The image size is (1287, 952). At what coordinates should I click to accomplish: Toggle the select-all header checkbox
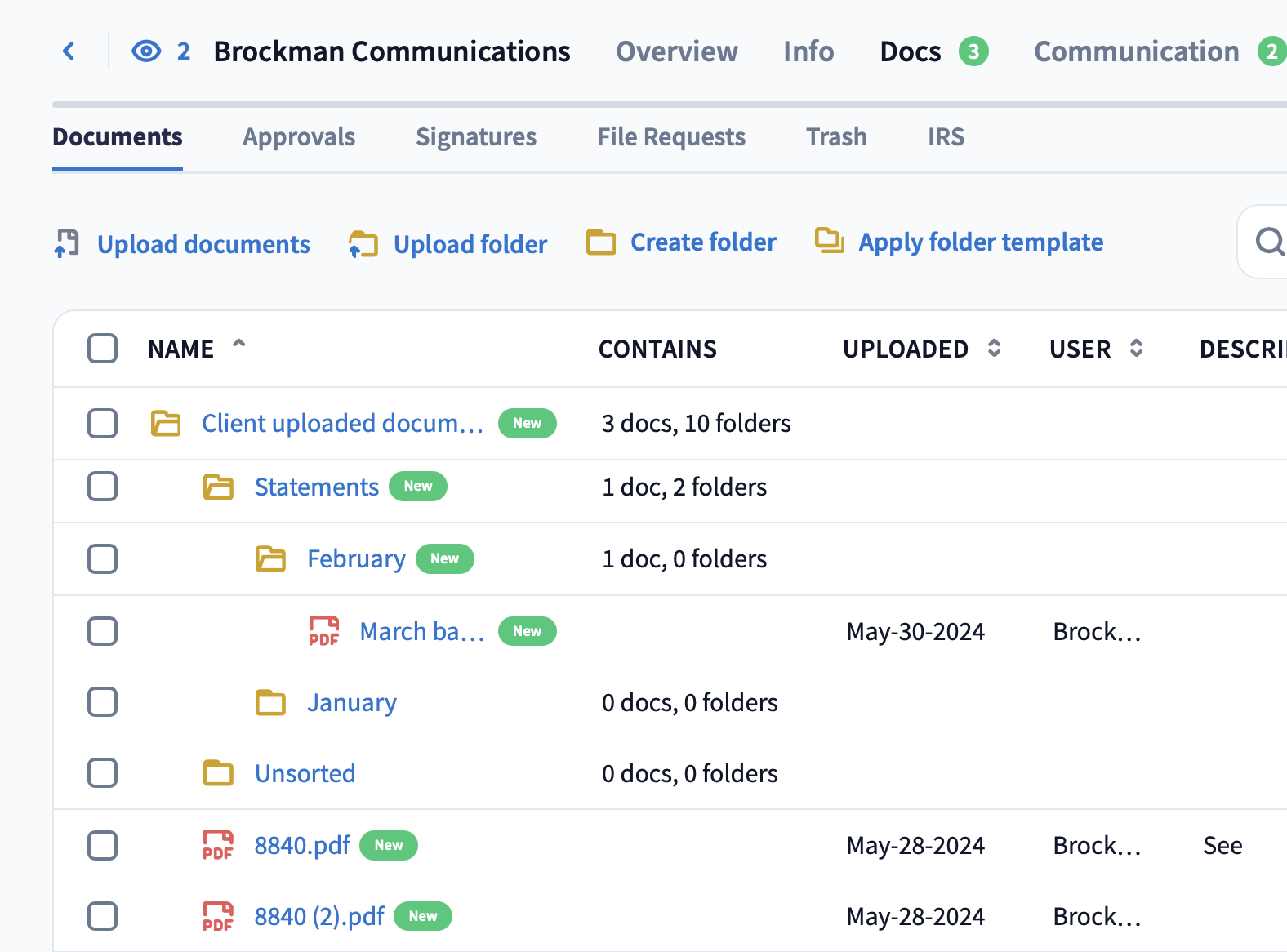click(x=103, y=349)
